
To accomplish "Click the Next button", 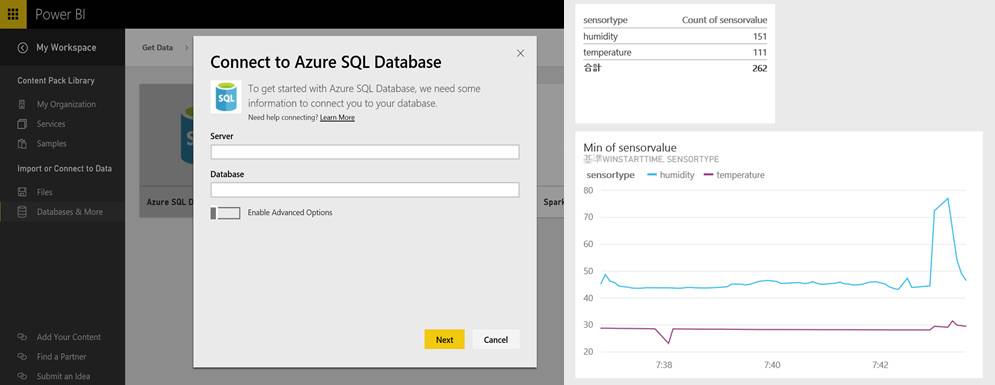I will [x=444, y=339].
